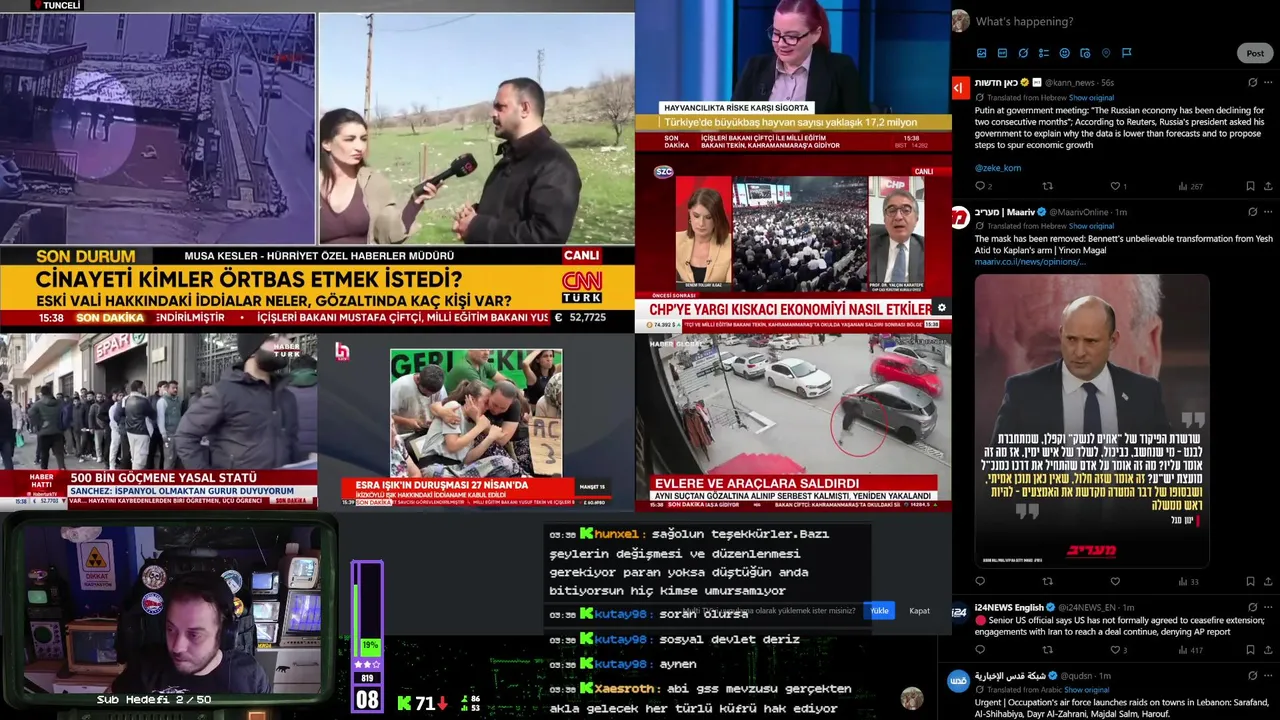Open more options on qudsn tweet
Viewport: 1280px width, 720px height.
[1268, 676]
